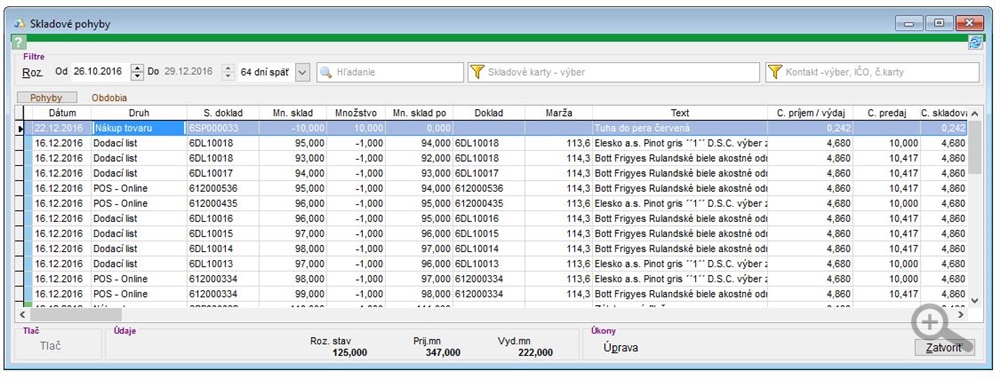The width and height of the screenshot is (1000, 378).
Task: Click the Hľadanie search input field
Action: click(390, 72)
